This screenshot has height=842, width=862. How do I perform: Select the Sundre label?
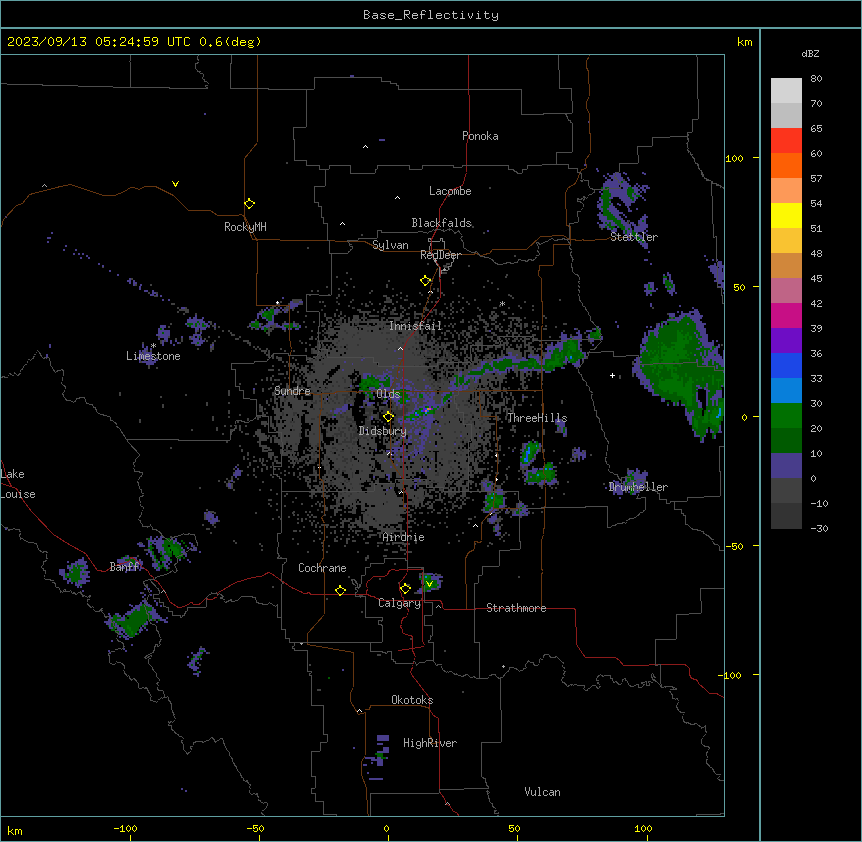(x=292, y=391)
